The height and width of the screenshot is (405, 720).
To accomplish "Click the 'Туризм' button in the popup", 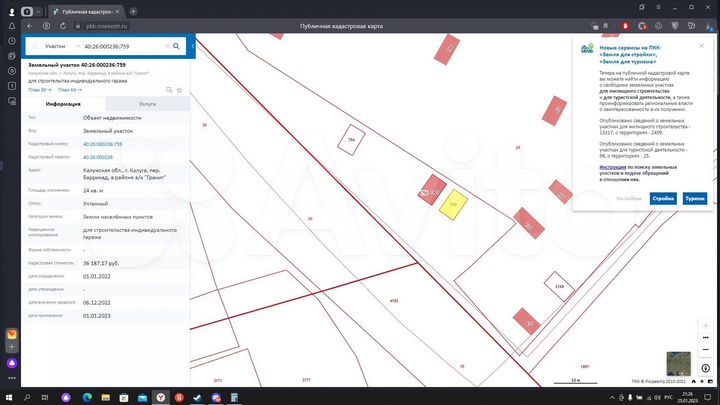I will [x=695, y=199].
